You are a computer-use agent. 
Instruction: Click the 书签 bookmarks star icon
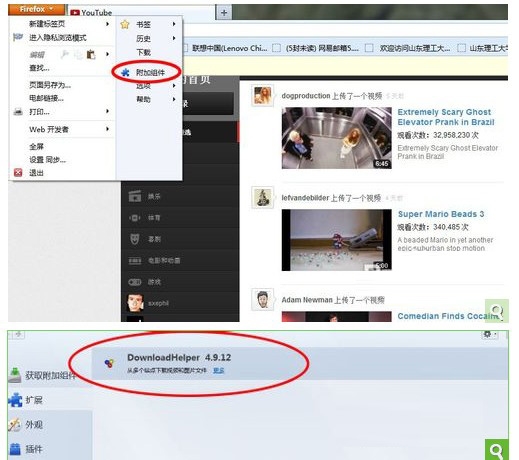coord(125,24)
